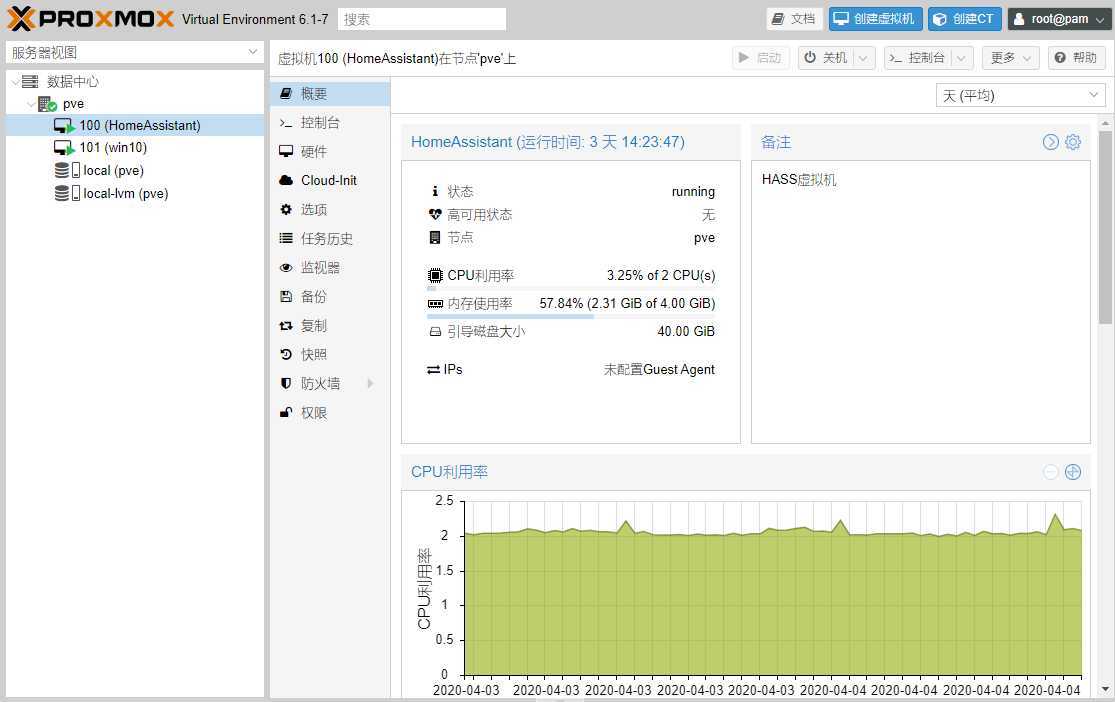Open the 防火墙 firewall tab
The height and width of the screenshot is (702, 1115).
click(x=330, y=383)
